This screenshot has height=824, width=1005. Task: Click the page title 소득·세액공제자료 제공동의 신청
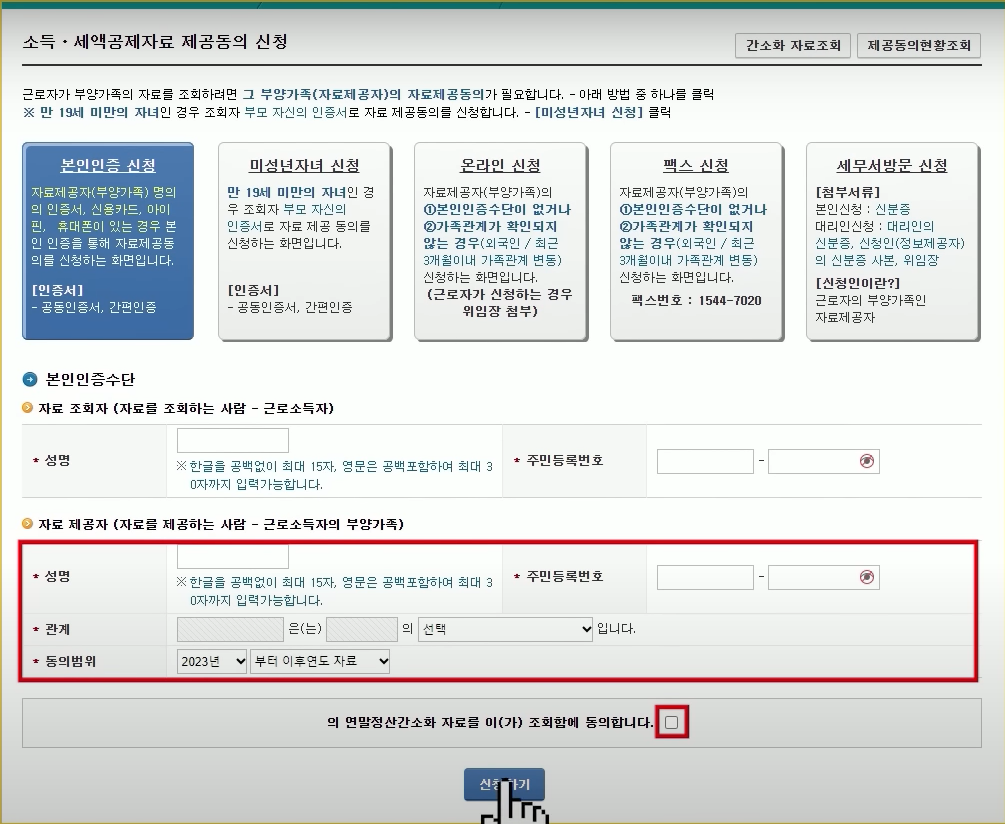pos(155,42)
